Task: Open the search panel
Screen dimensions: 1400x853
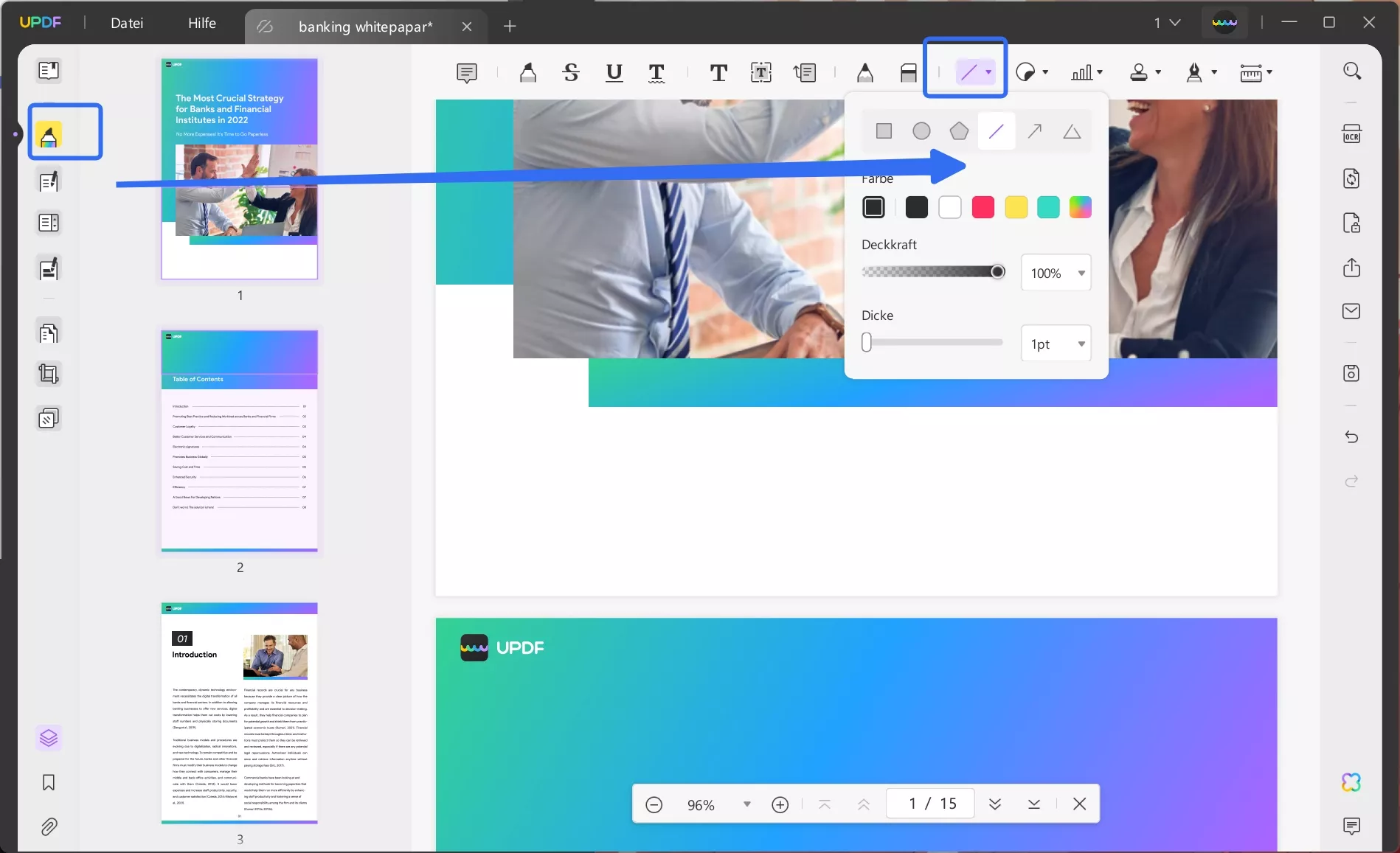Action: 1352,71
